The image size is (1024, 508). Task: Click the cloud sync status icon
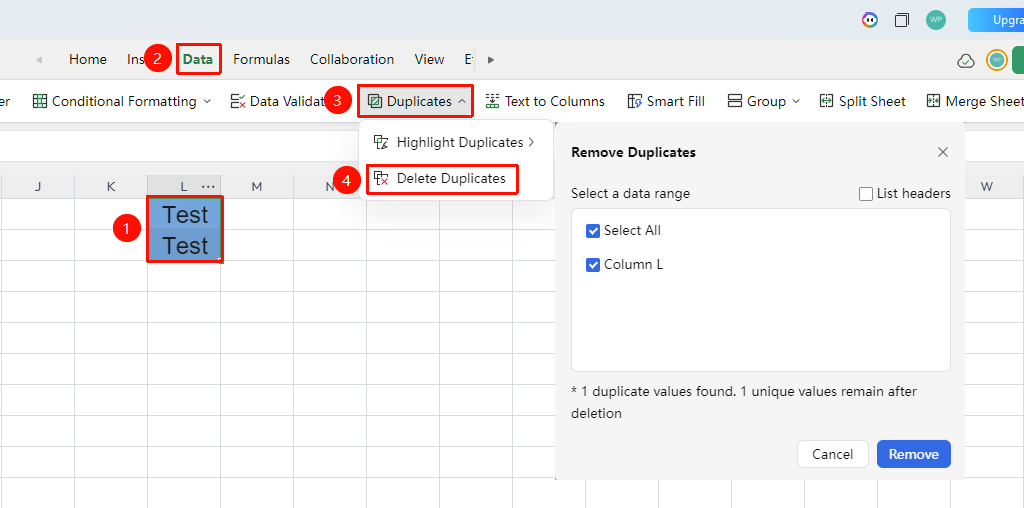coord(965,61)
